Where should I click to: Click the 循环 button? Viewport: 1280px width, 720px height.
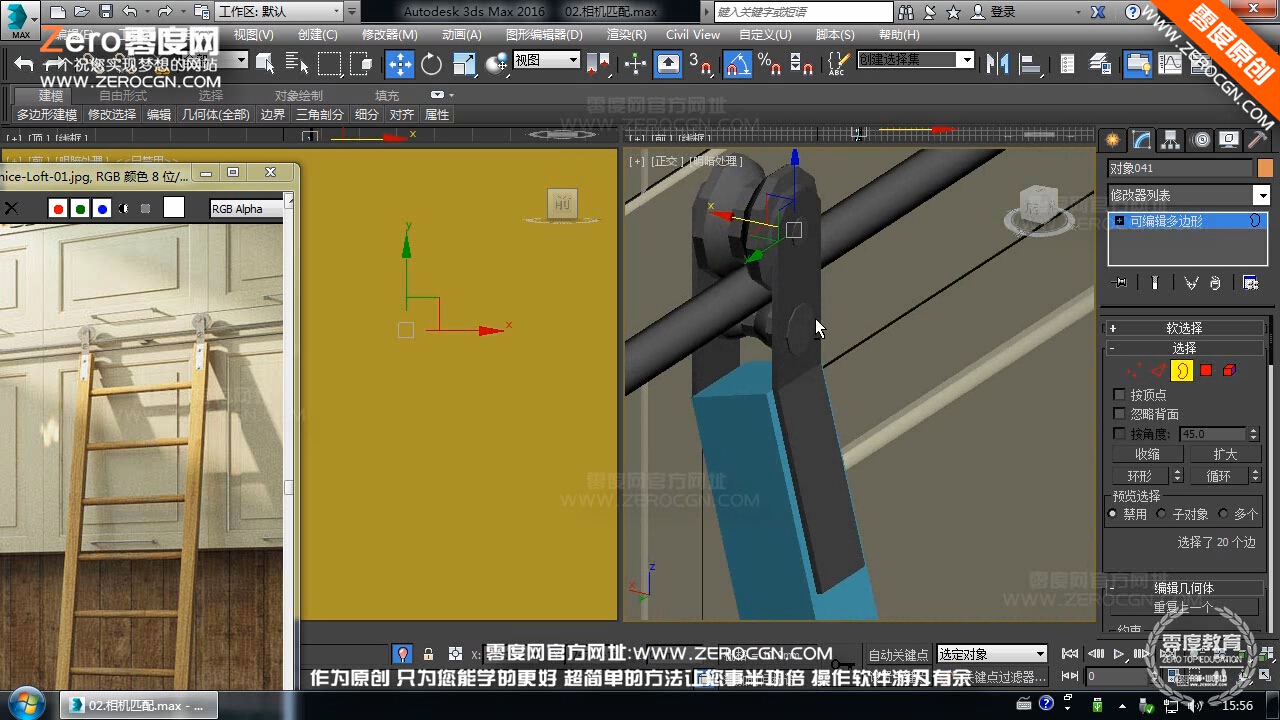1219,476
